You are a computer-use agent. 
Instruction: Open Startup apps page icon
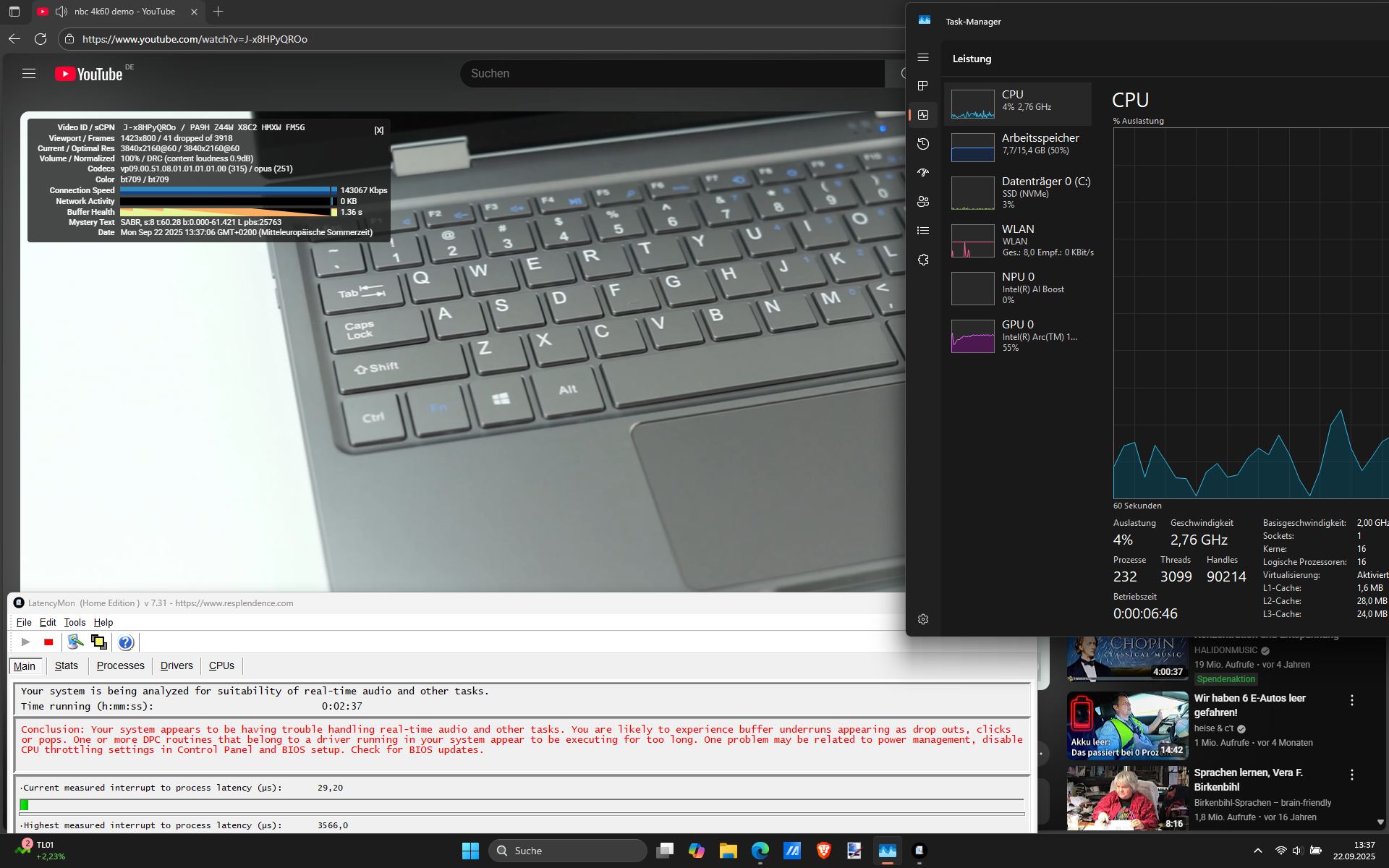pos(922,173)
